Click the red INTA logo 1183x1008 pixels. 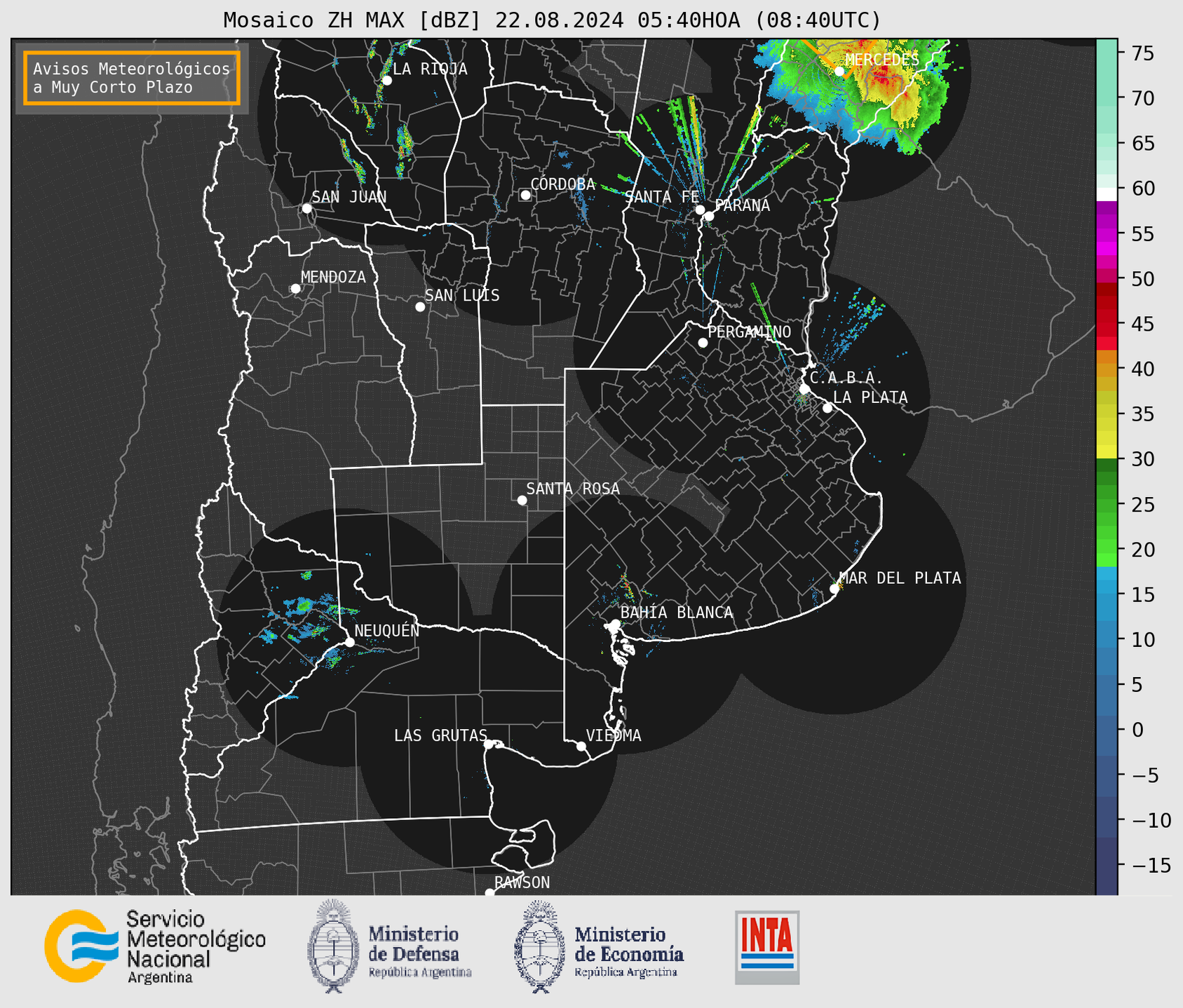[767, 947]
